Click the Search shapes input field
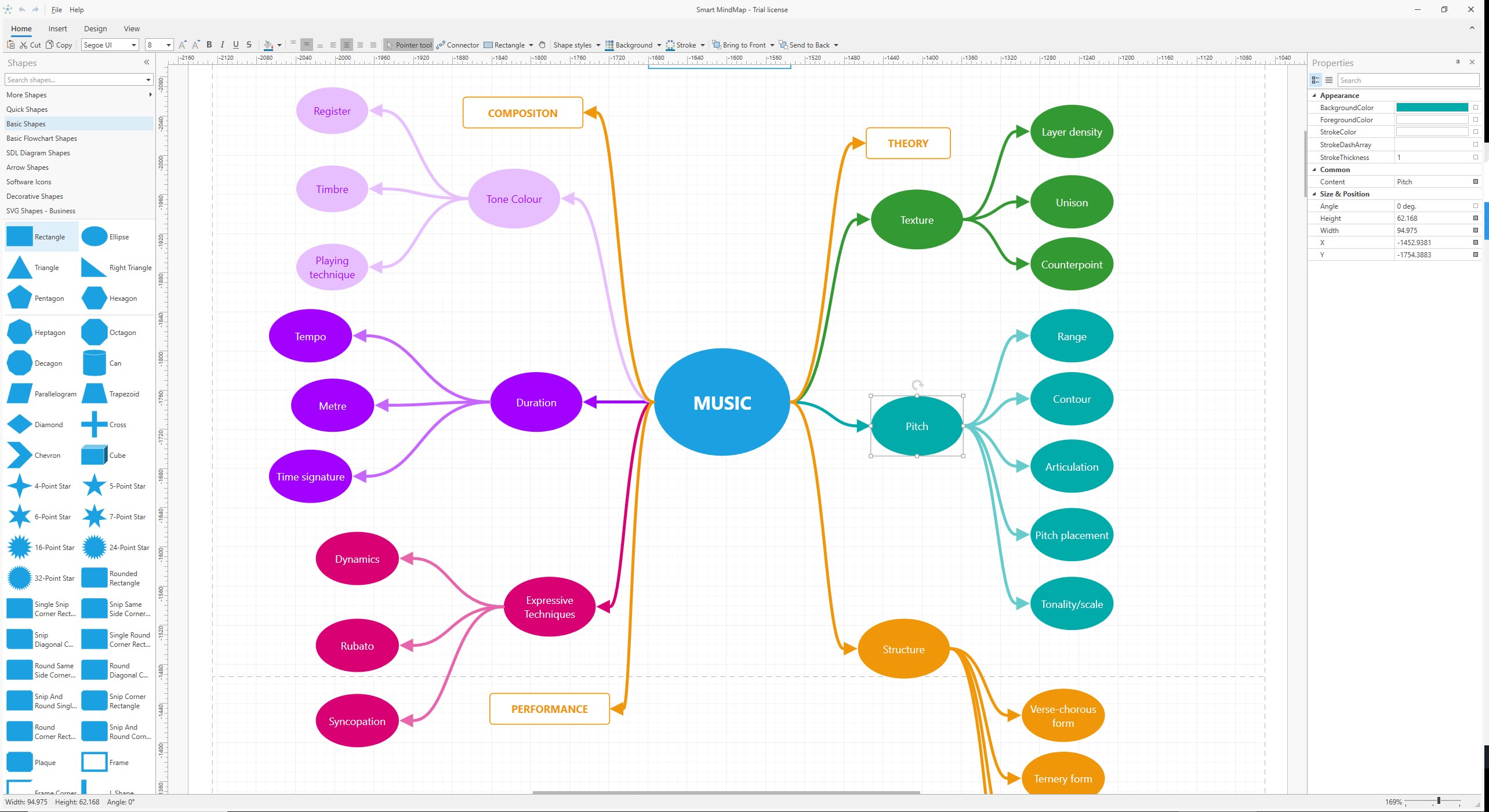Image resolution: width=1489 pixels, height=812 pixels. point(75,79)
